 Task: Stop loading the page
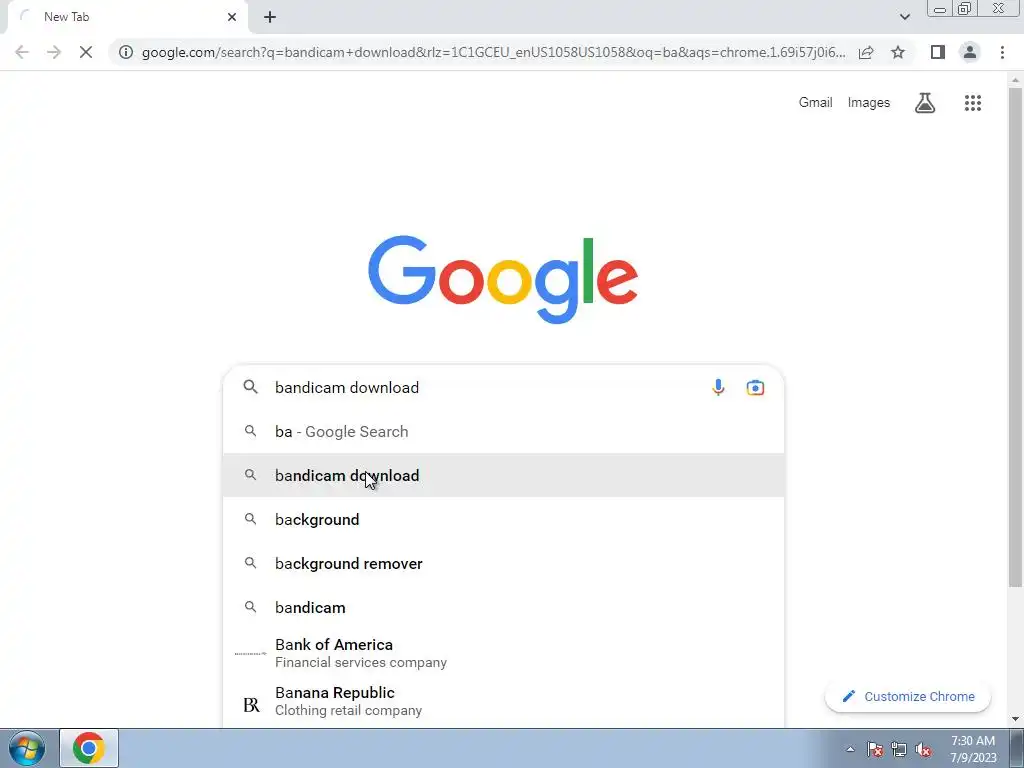pyautogui.click(x=86, y=52)
